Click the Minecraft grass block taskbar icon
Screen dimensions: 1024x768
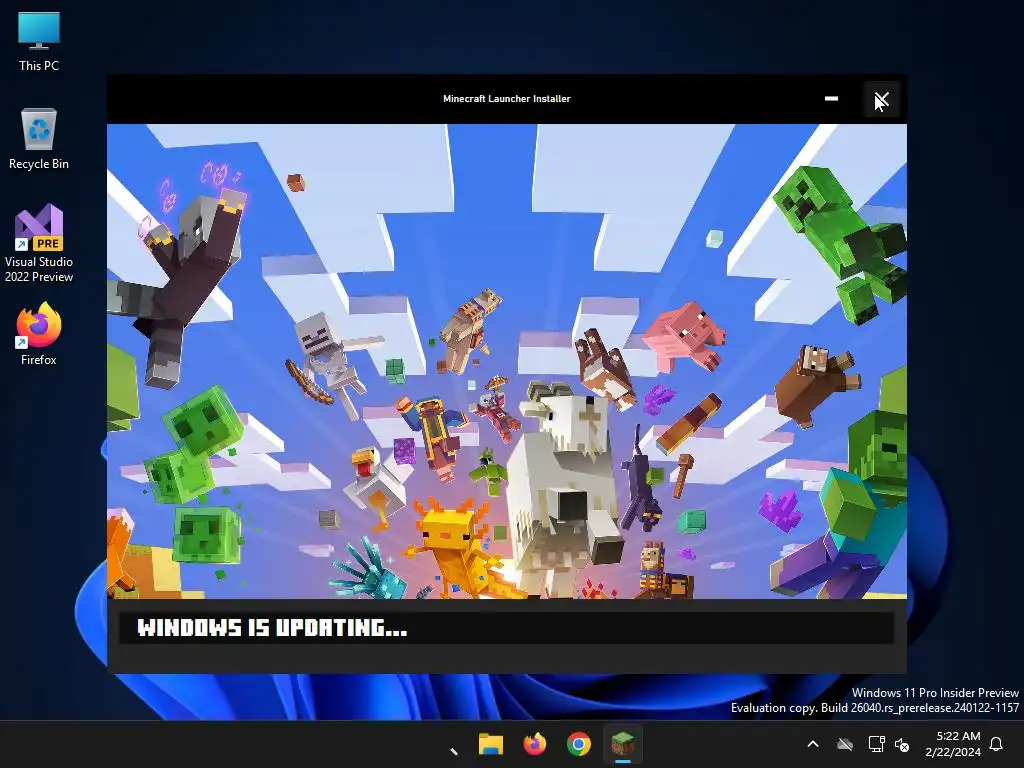623,744
